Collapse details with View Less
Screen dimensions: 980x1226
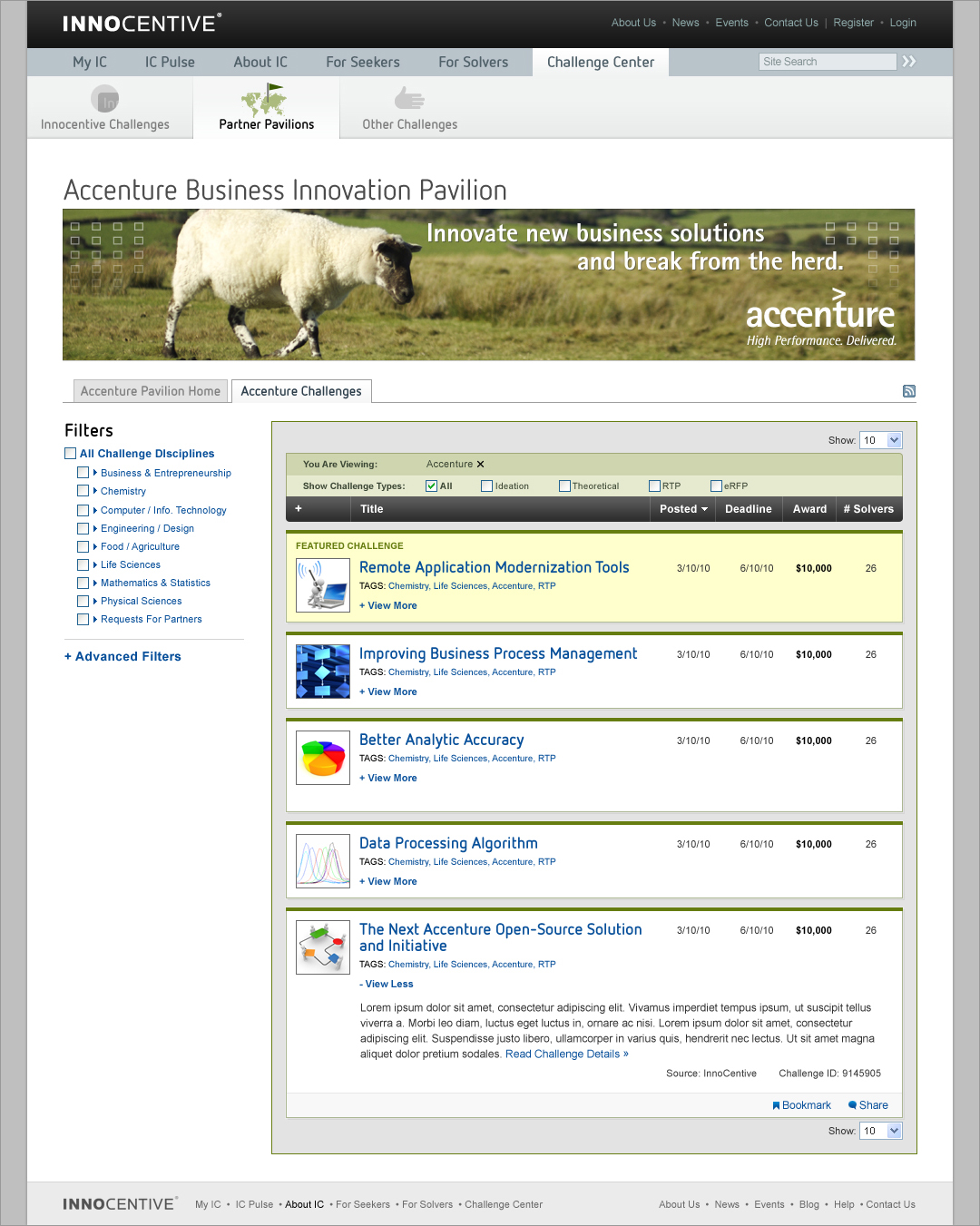[387, 984]
